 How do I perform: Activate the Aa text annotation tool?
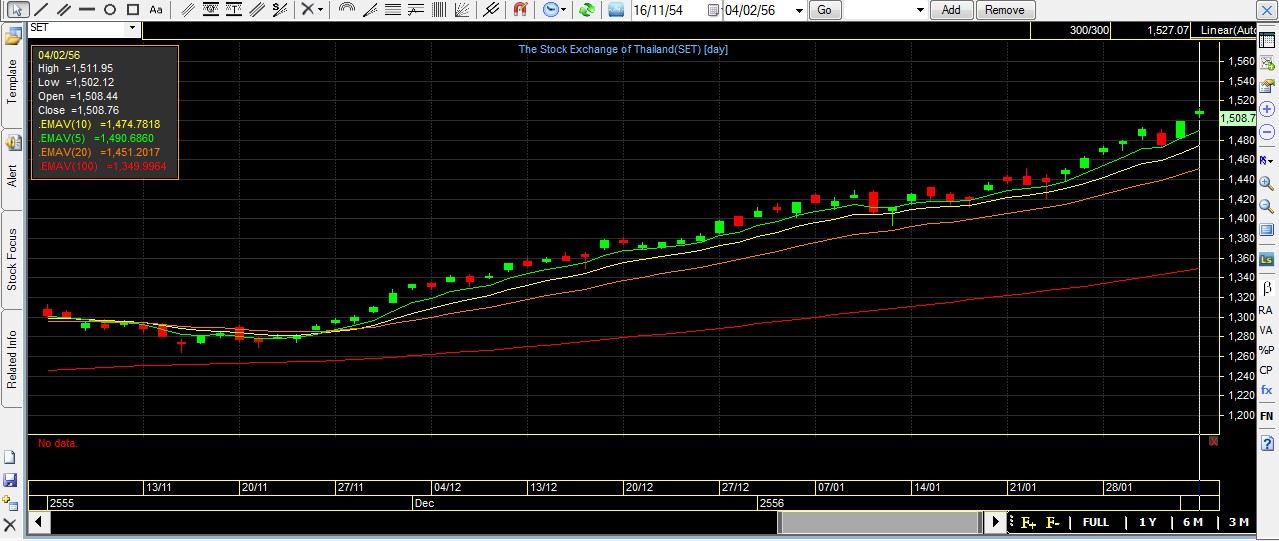[x=155, y=10]
